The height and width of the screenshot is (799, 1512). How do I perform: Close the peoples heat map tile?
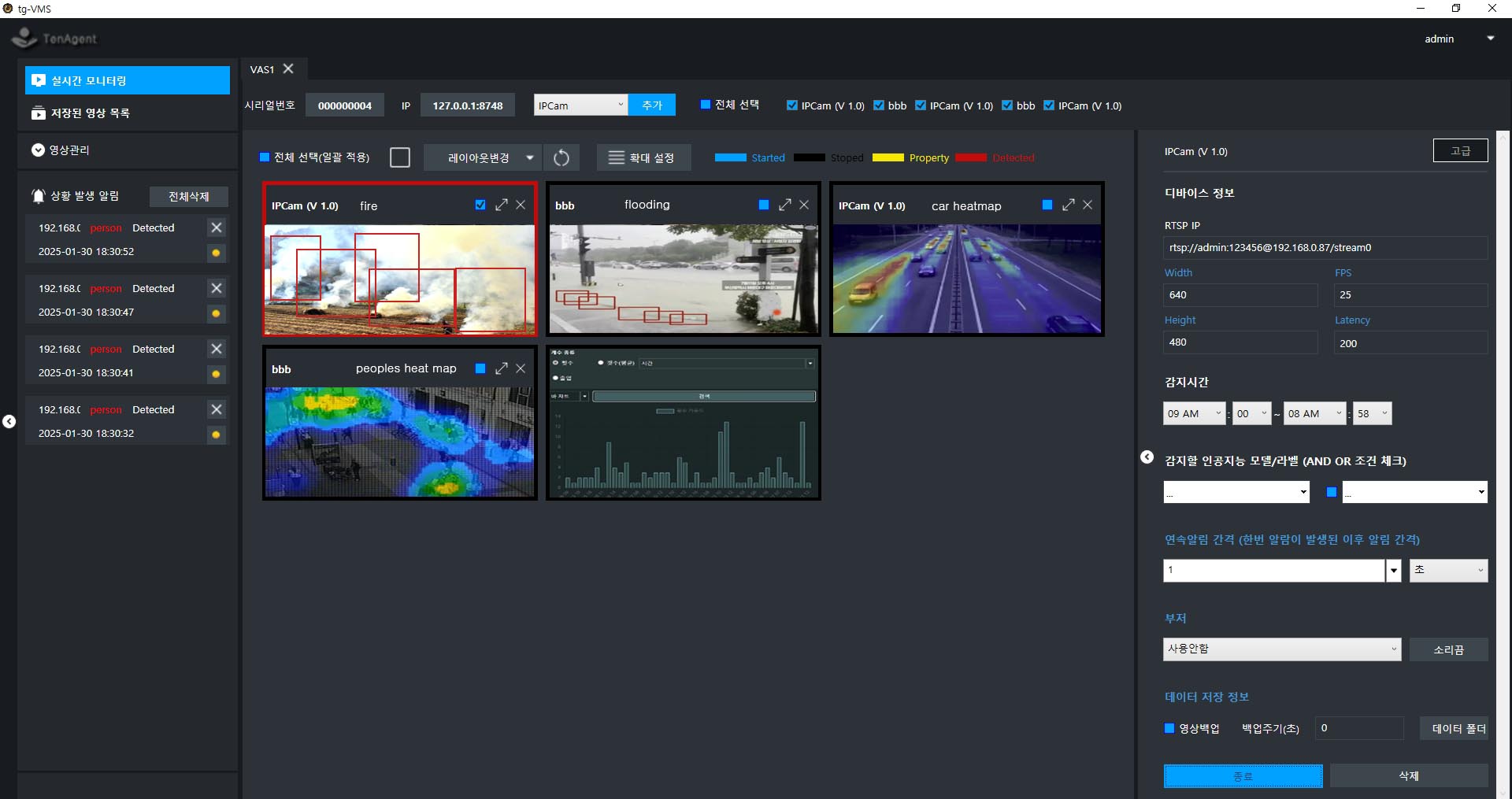click(x=521, y=368)
